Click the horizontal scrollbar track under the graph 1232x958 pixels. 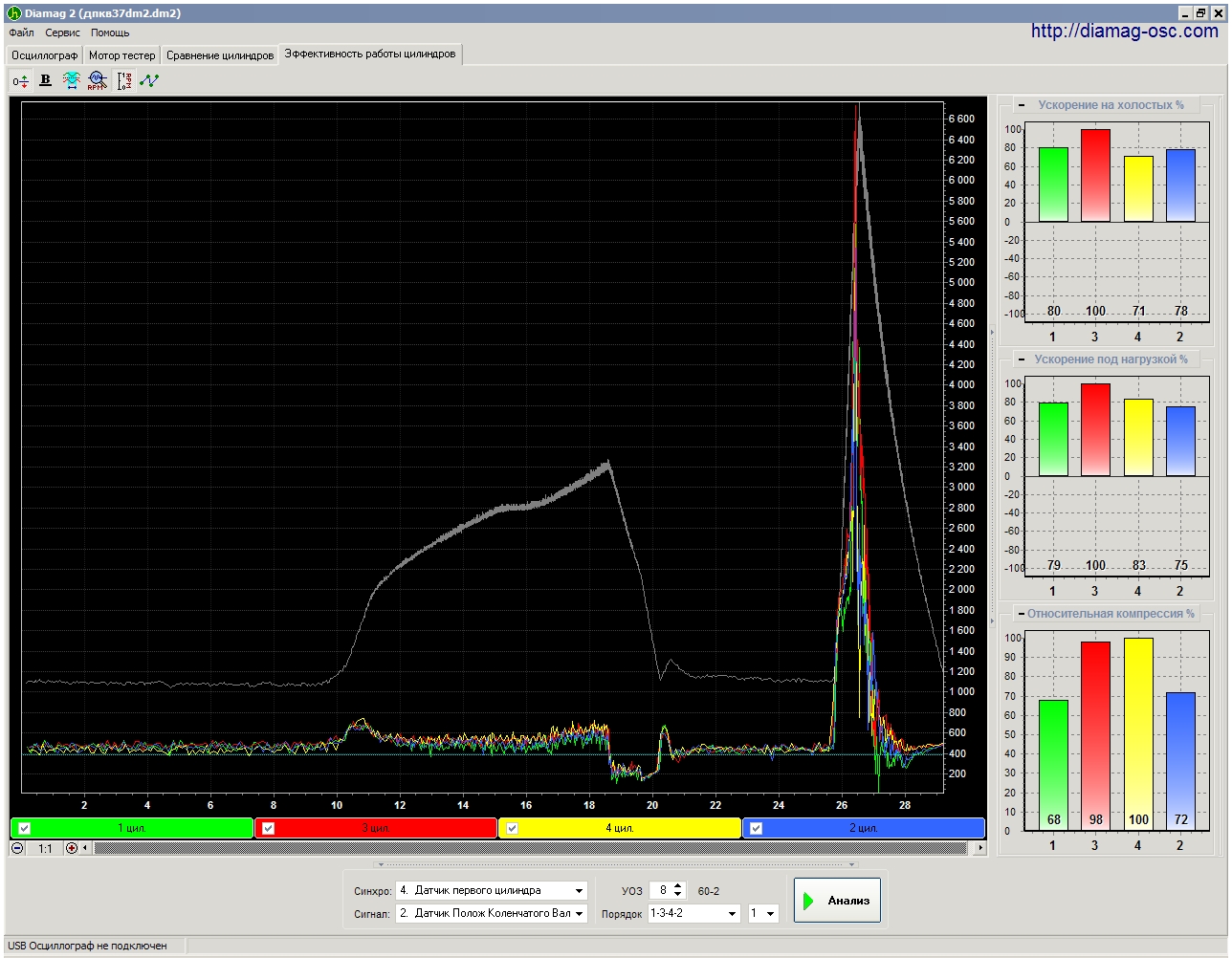point(531,848)
